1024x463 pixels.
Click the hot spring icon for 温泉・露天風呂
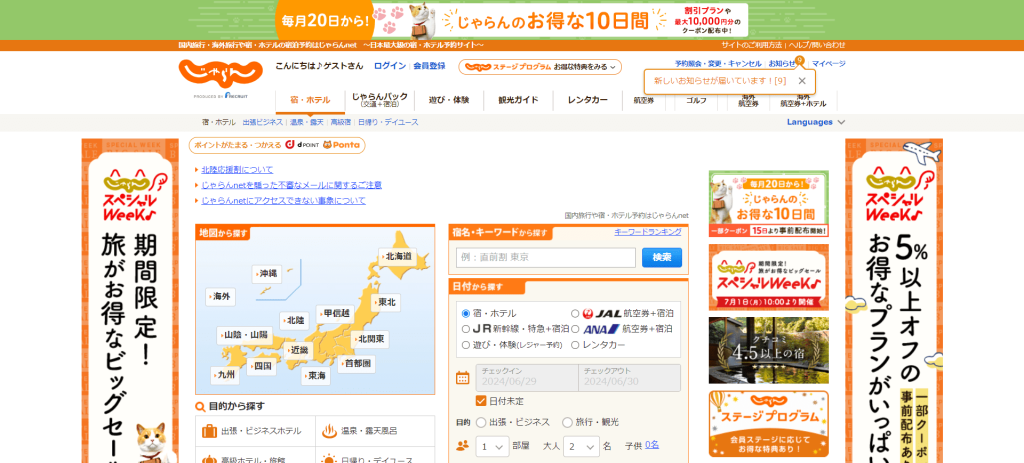pyautogui.click(x=329, y=431)
